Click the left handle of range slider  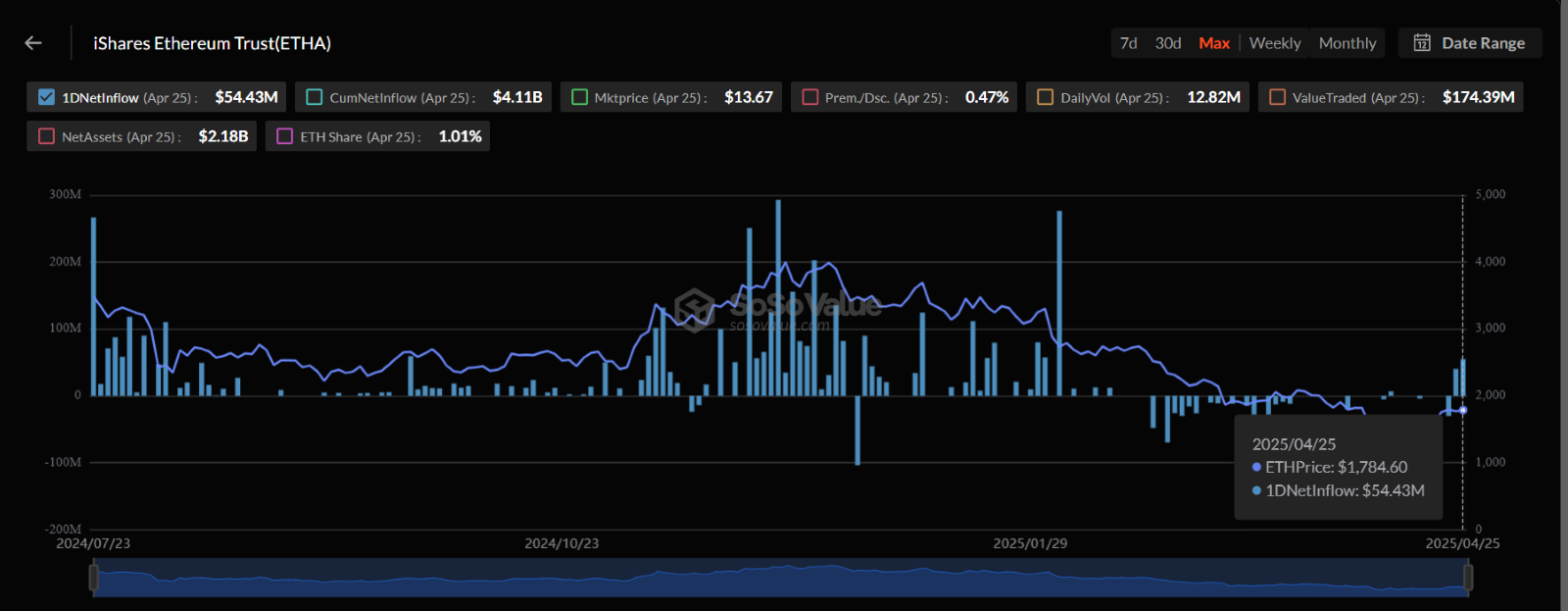pyautogui.click(x=94, y=578)
